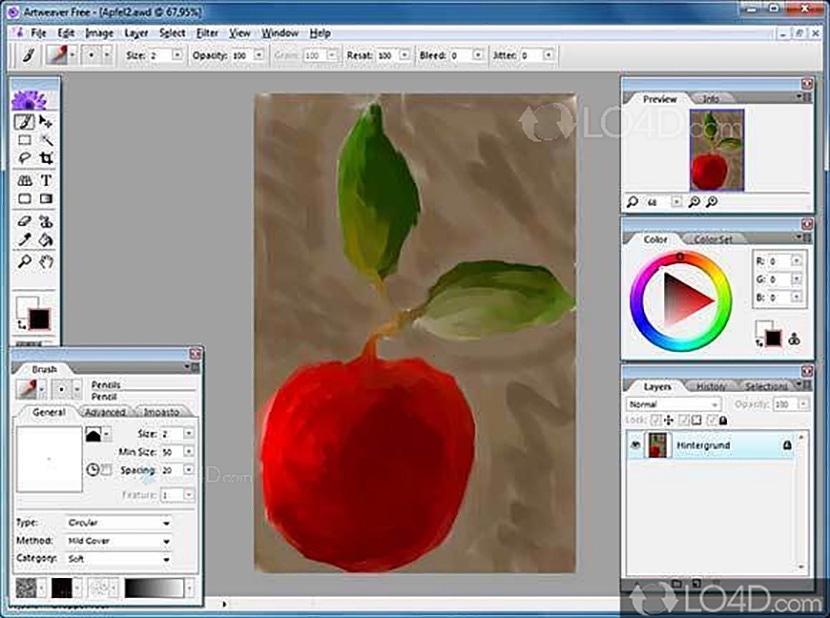830x618 pixels.
Task: Select the Brush tool in the toolbox
Action: [x=25, y=121]
